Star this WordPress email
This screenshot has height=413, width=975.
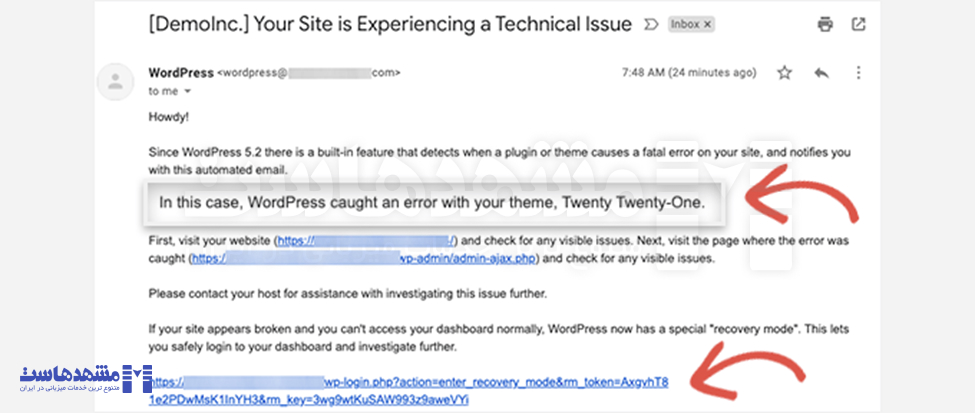pos(785,72)
